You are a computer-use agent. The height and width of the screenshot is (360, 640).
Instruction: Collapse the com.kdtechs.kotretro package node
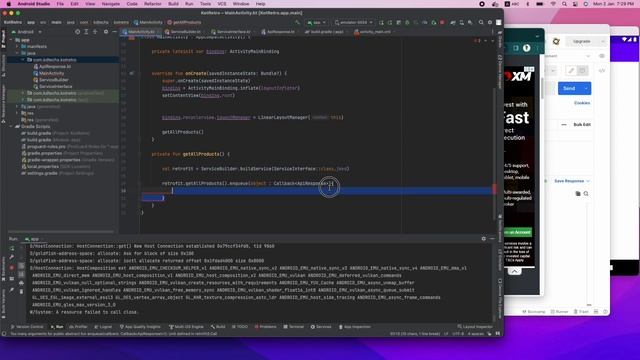click(23, 60)
